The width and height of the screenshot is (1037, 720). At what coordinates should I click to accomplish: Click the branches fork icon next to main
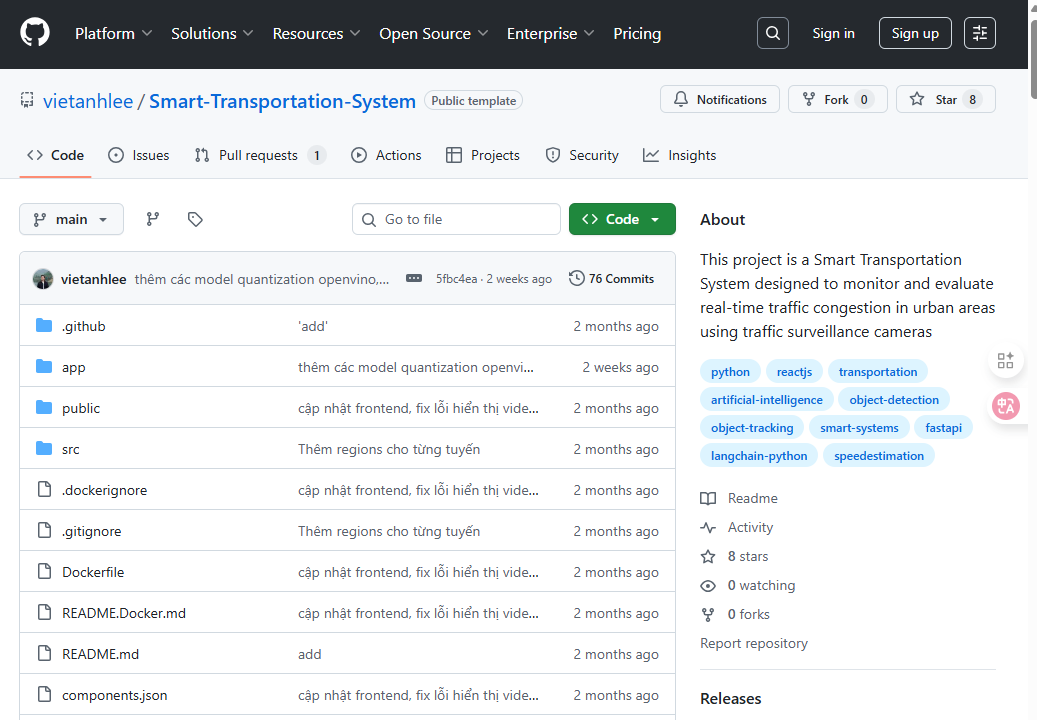(153, 219)
